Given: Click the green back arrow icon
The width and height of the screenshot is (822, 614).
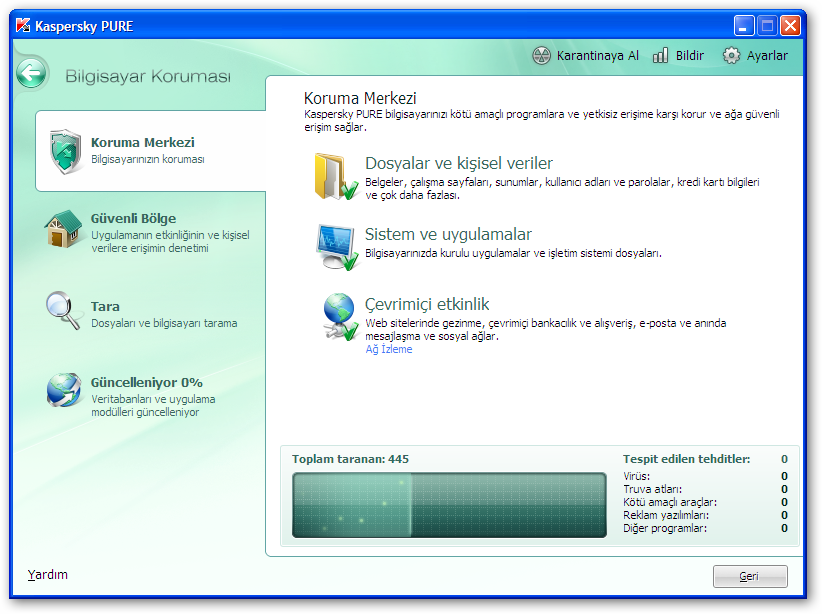Looking at the screenshot, I should tap(32, 72).
